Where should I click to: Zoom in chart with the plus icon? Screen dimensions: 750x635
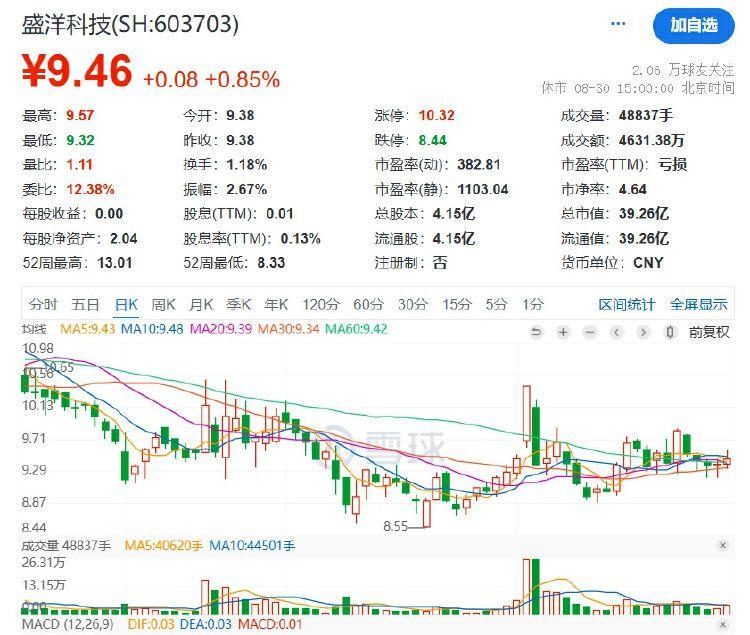(x=563, y=332)
